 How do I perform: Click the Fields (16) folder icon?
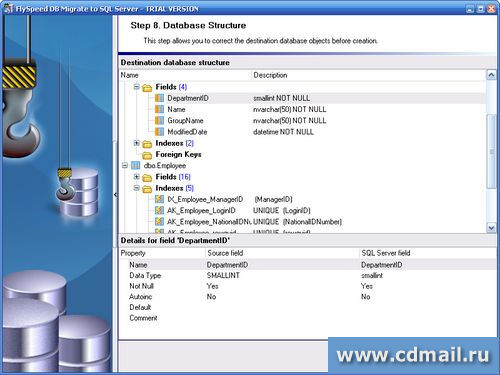click(147, 177)
